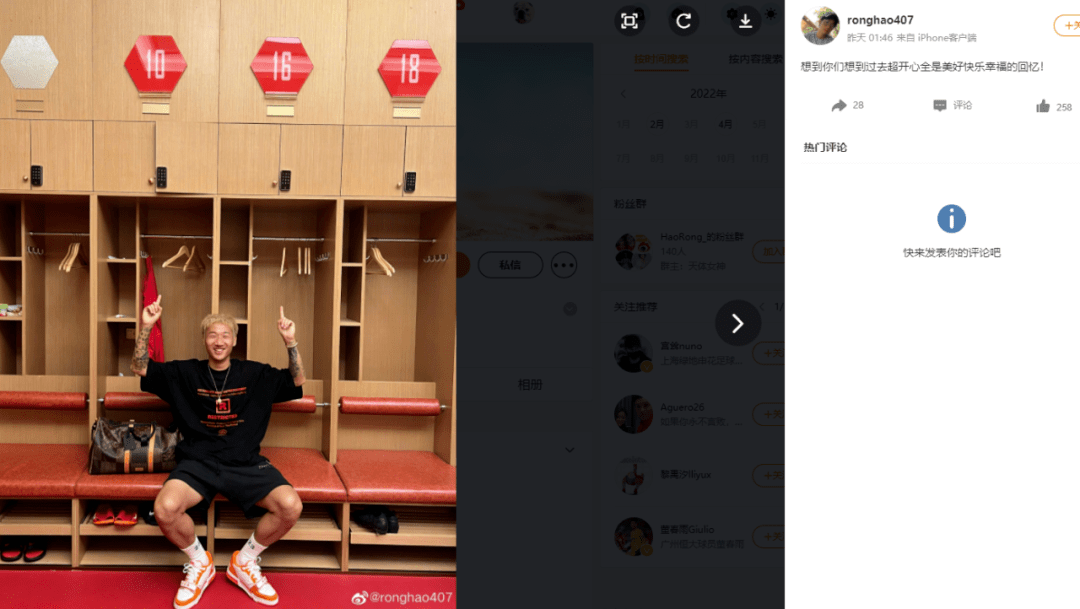Viewport: 1080px width, 609px height.
Task: Go to the next photo arrow
Action: 738,323
